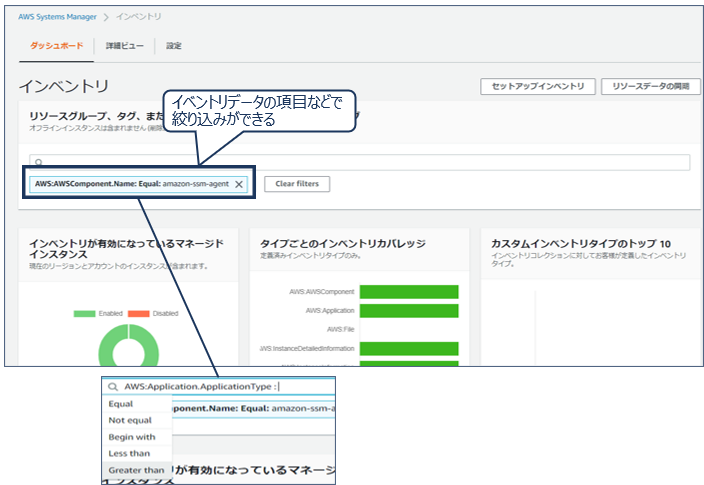Click the Clear filters button

click(297, 184)
